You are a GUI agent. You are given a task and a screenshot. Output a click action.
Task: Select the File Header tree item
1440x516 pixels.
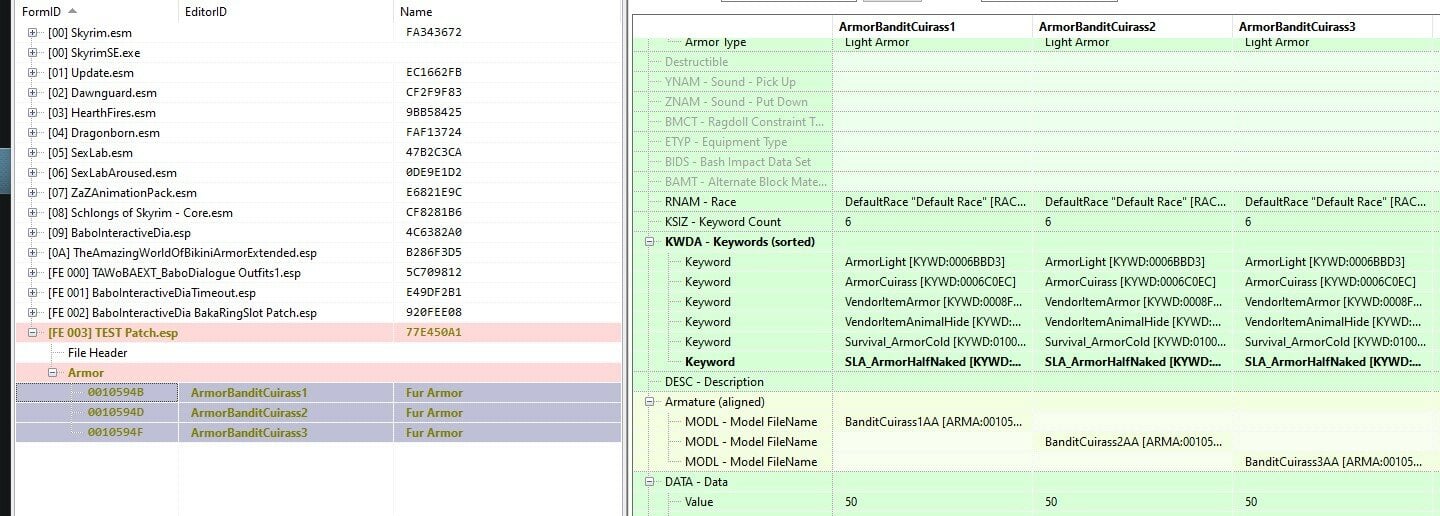coord(98,353)
